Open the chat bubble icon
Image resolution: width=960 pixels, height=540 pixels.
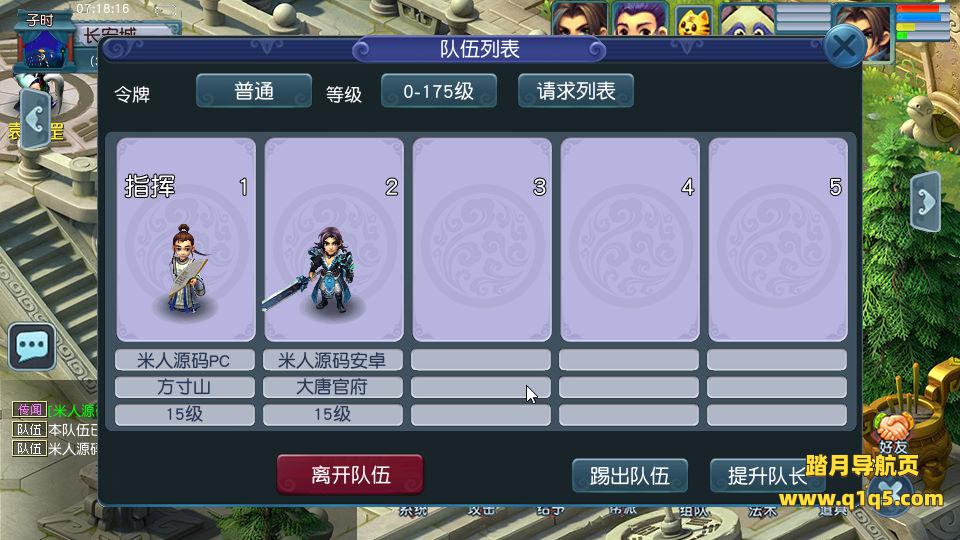click(x=32, y=347)
